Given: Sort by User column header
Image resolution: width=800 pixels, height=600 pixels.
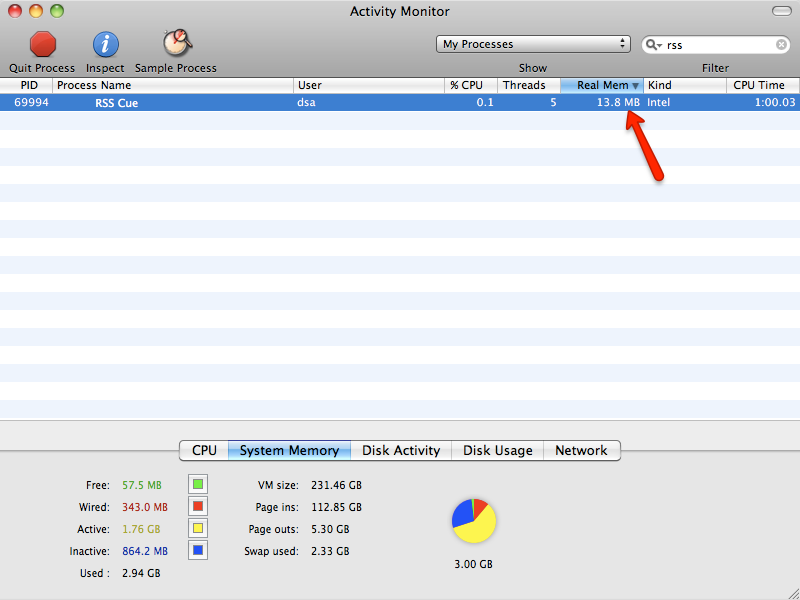Looking at the screenshot, I should (369, 85).
